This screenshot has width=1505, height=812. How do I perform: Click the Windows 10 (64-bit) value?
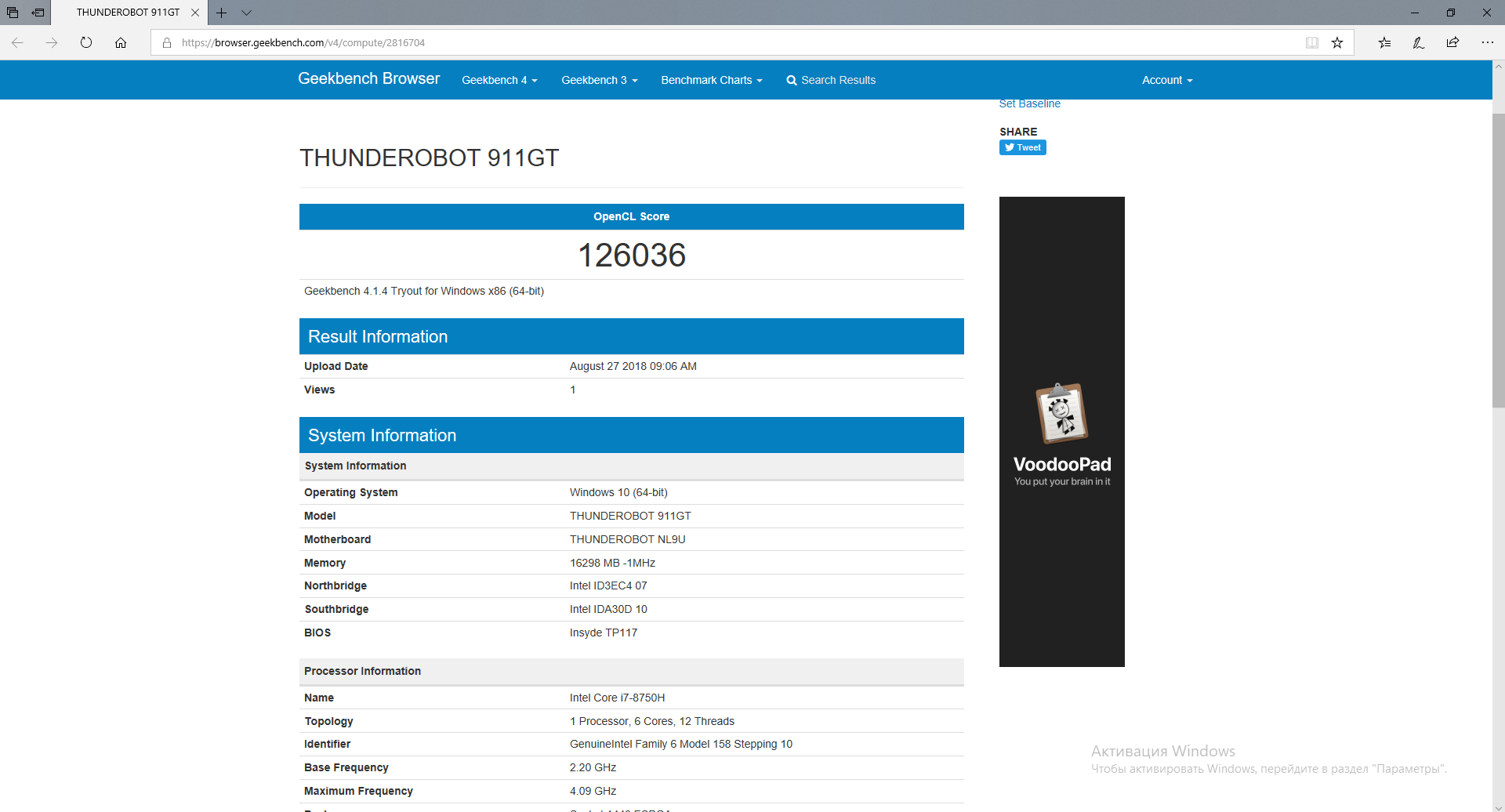pos(618,492)
